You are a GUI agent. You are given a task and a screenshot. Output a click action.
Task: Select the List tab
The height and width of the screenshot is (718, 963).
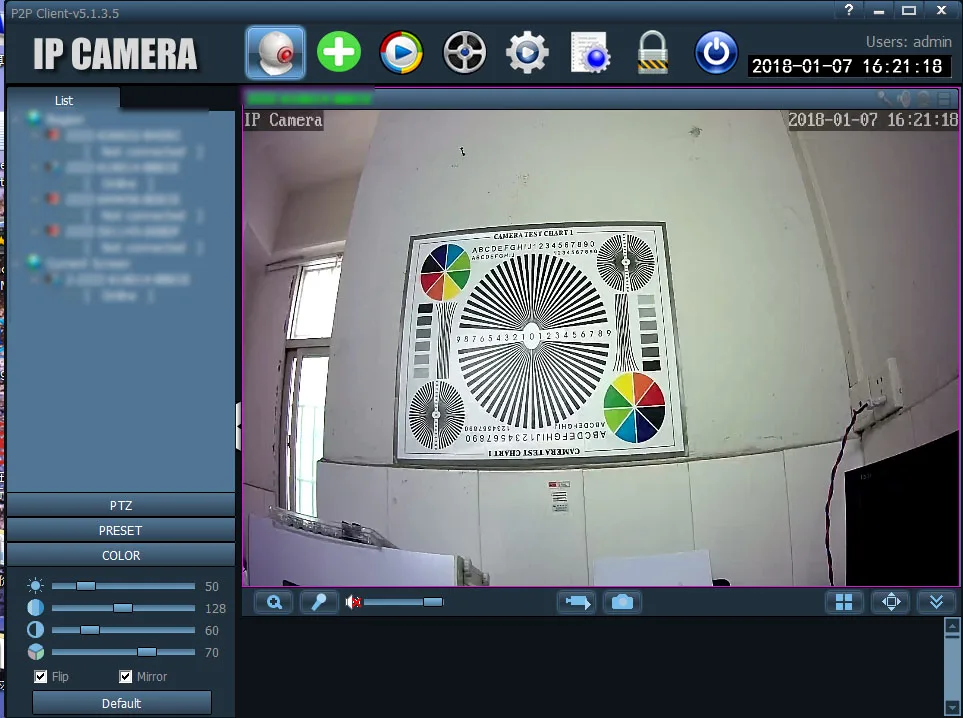64,100
